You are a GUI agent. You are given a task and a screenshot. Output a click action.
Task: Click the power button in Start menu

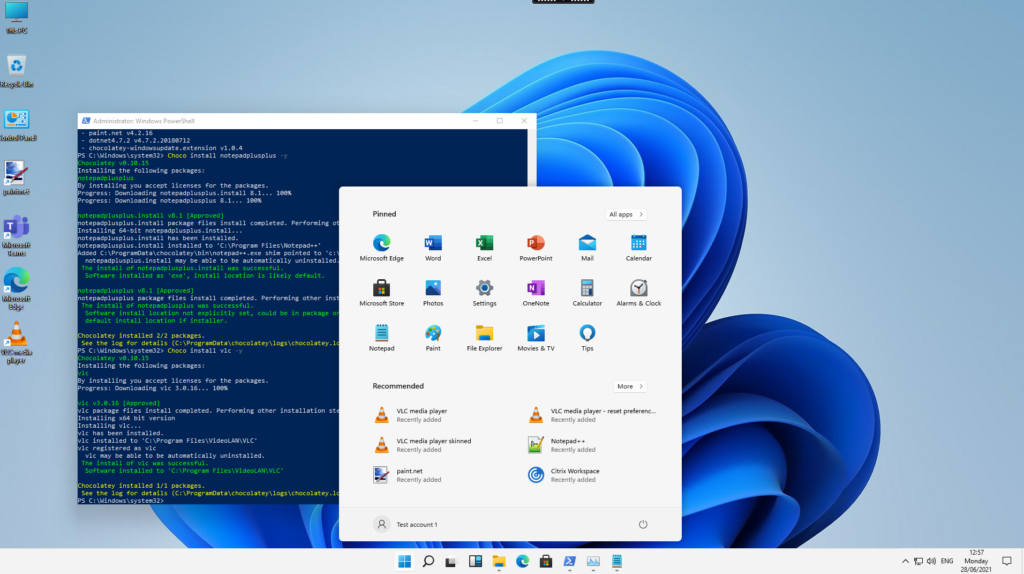(x=642, y=524)
